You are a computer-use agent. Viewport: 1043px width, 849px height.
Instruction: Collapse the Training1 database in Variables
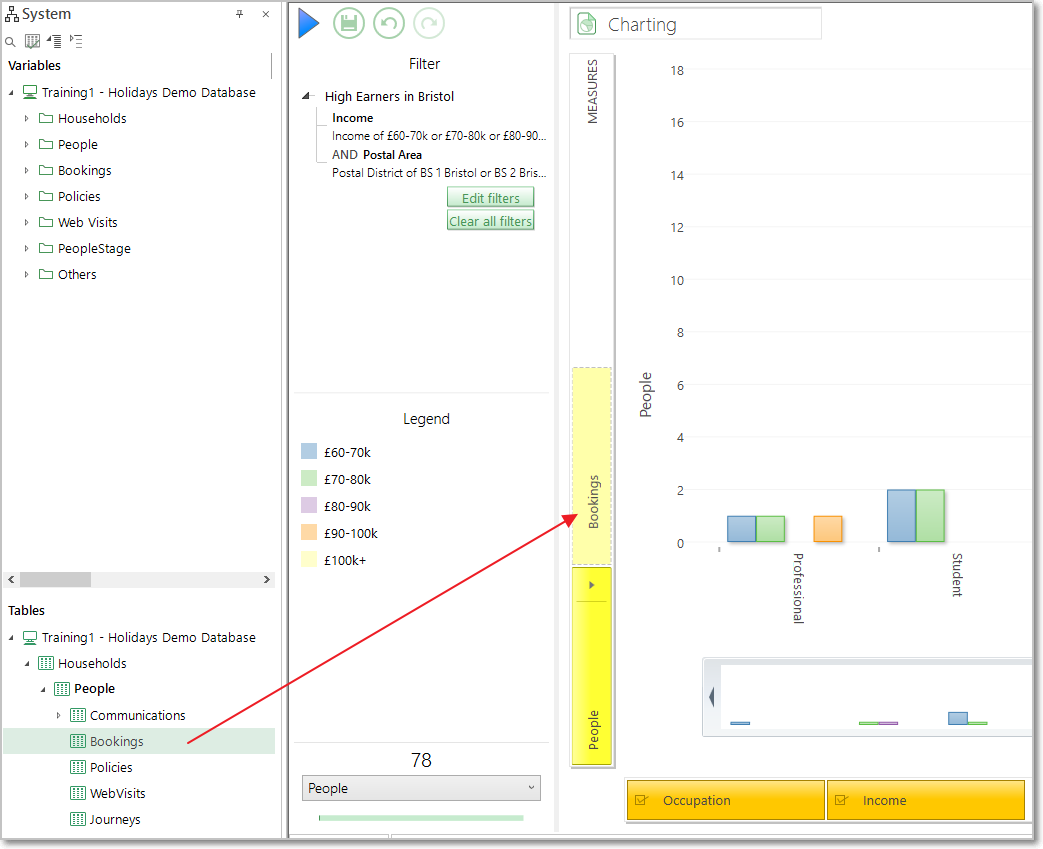point(11,93)
